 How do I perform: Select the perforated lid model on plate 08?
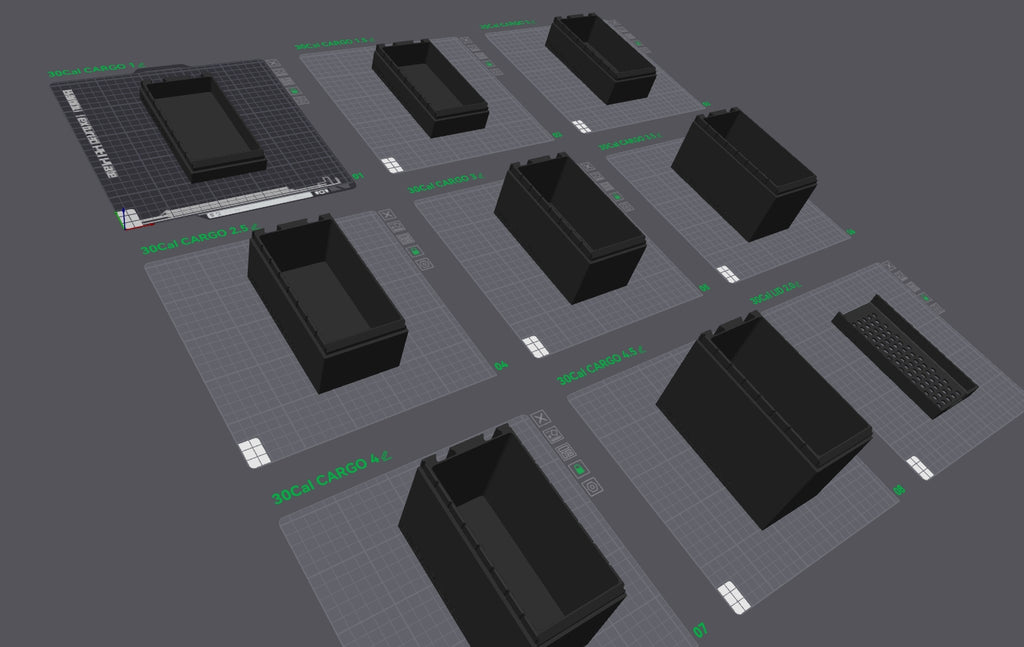[905, 355]
